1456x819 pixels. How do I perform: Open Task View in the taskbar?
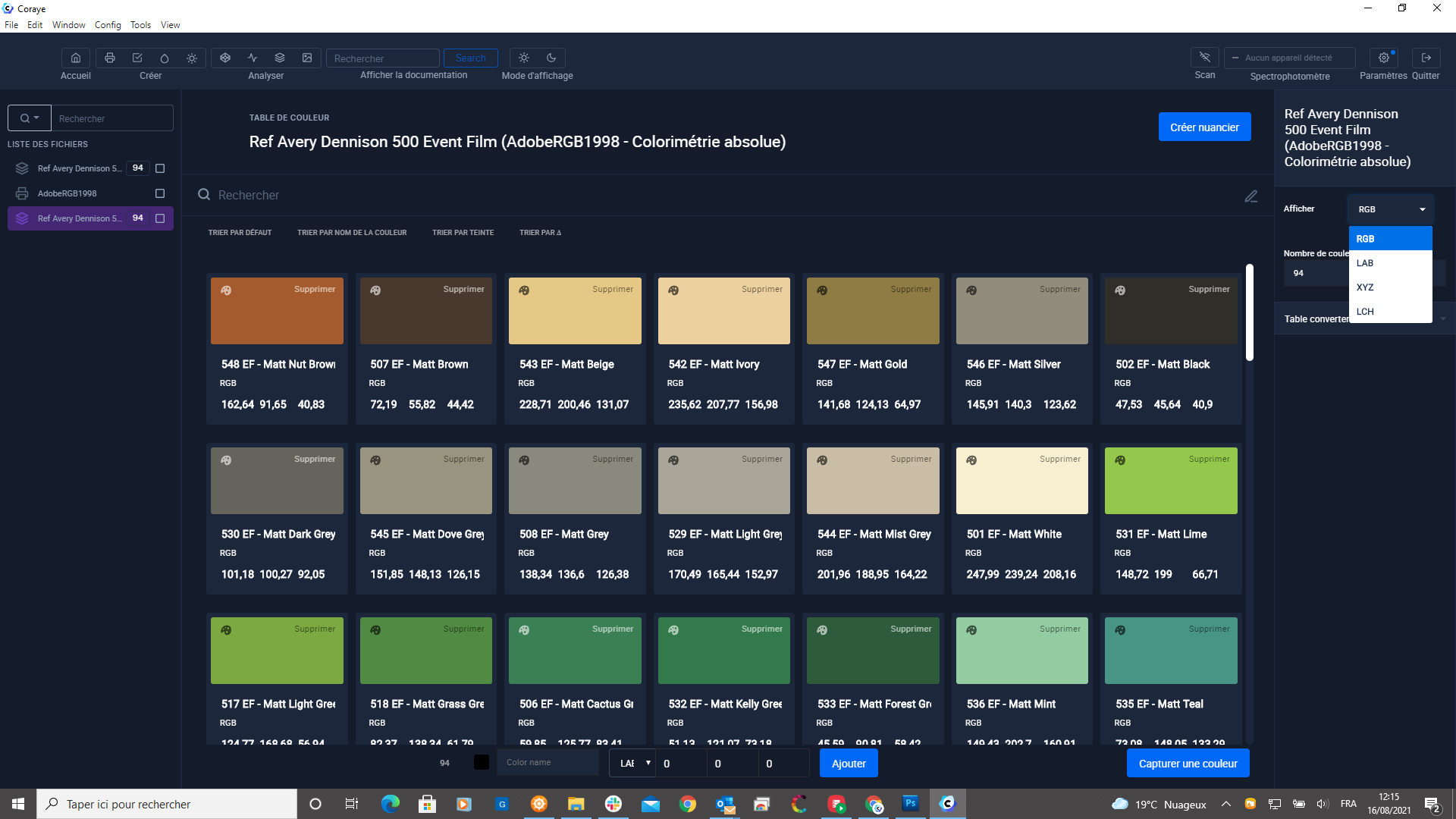click(x=352, y=804)
